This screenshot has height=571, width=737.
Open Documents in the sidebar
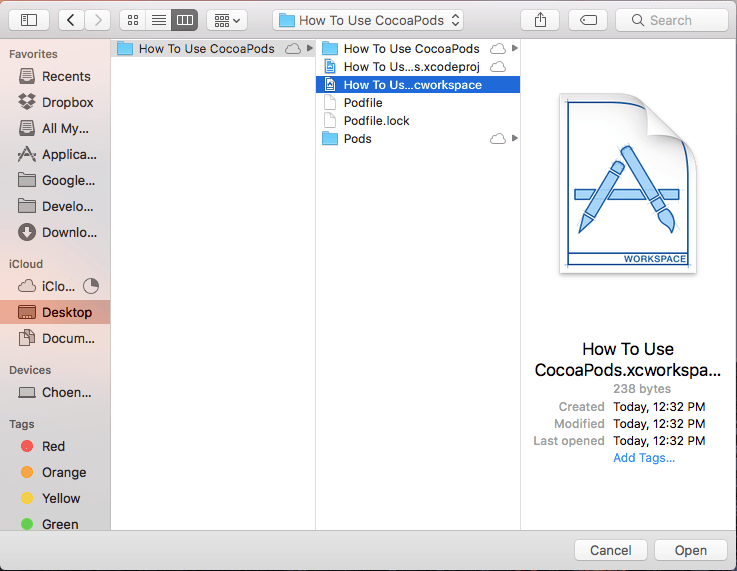coord(55,338)
